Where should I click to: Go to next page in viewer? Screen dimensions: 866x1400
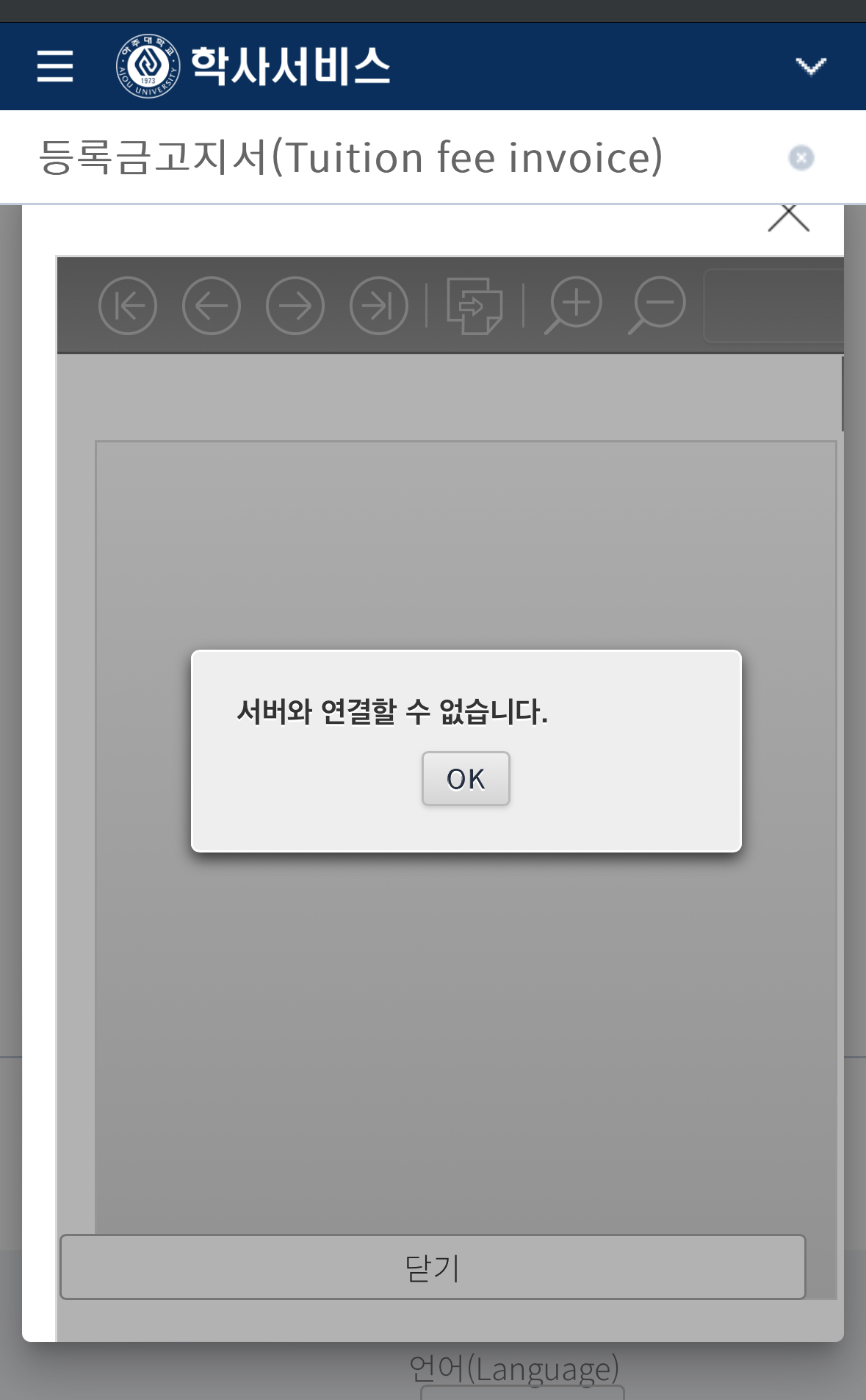tap(295, 306)
